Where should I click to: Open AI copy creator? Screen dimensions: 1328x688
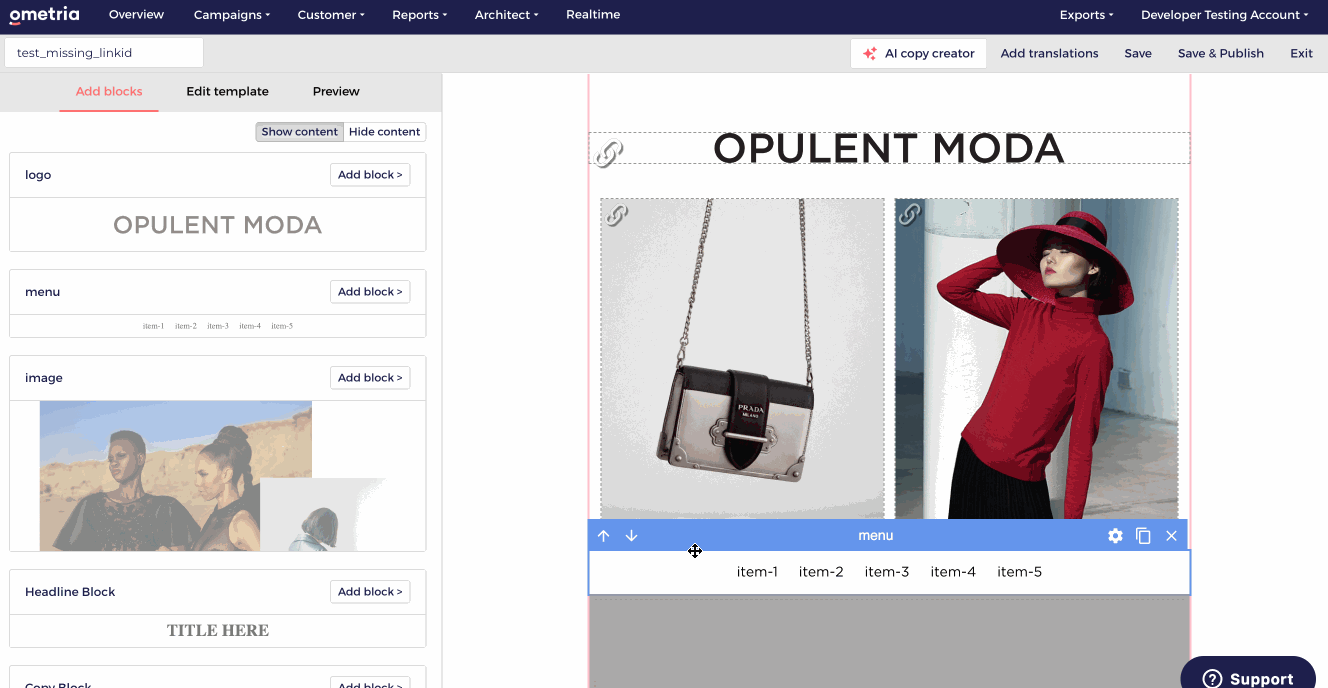918,54
